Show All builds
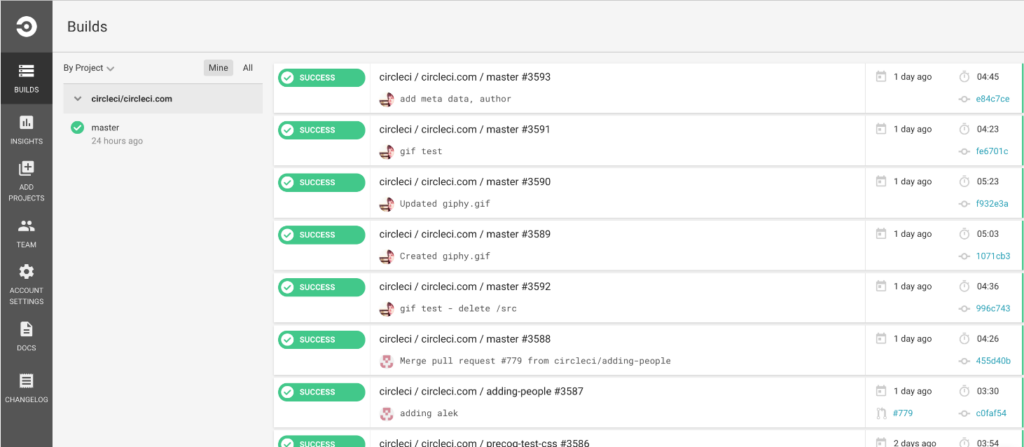1024x447 pixels. coord(248,68)
